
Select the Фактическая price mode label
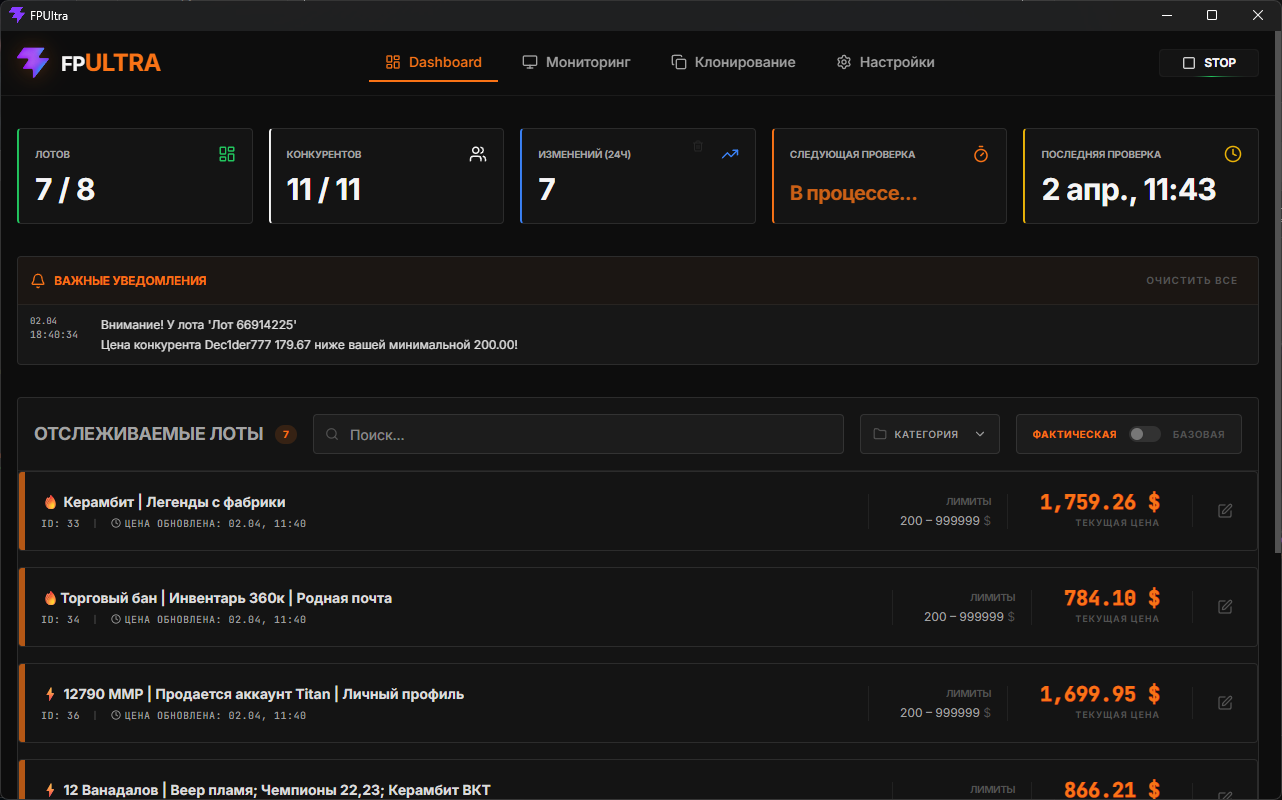pos(1074,434)
